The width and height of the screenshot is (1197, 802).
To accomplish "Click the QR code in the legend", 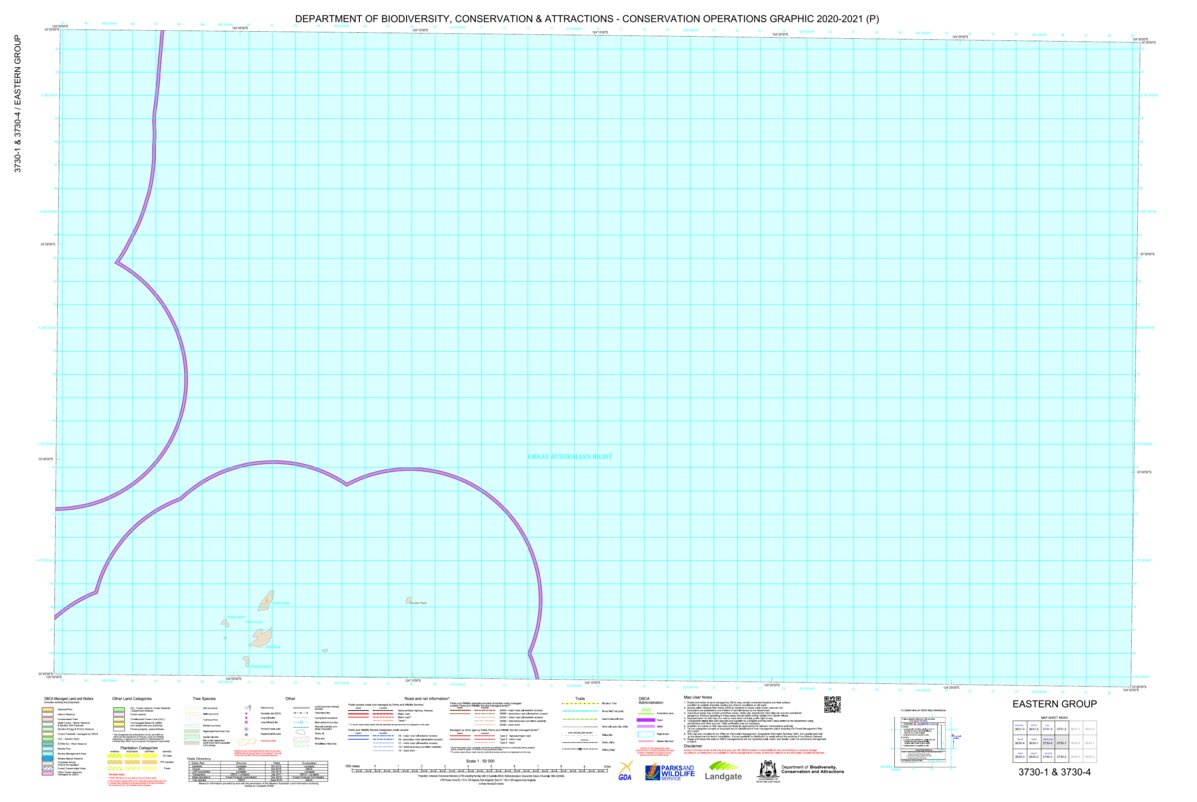I will [830, 703].
